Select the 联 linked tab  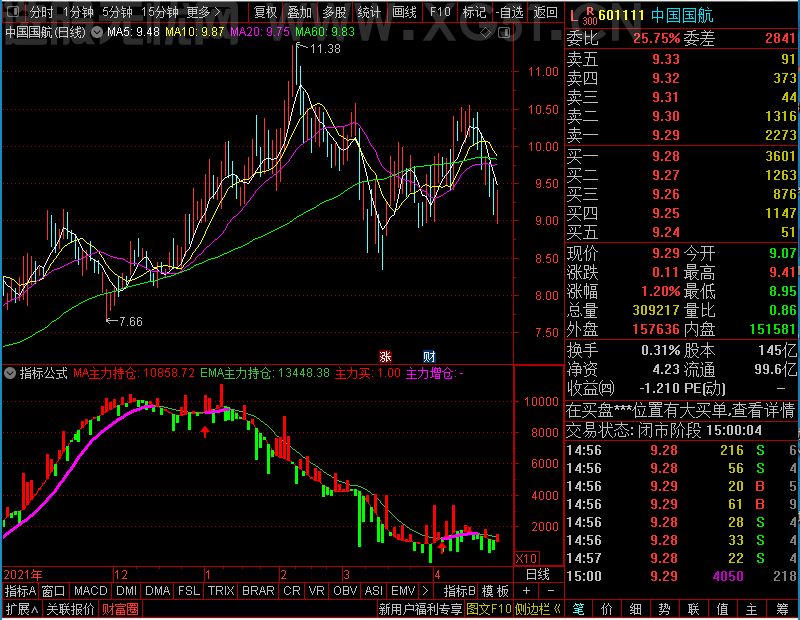point(693,609)
